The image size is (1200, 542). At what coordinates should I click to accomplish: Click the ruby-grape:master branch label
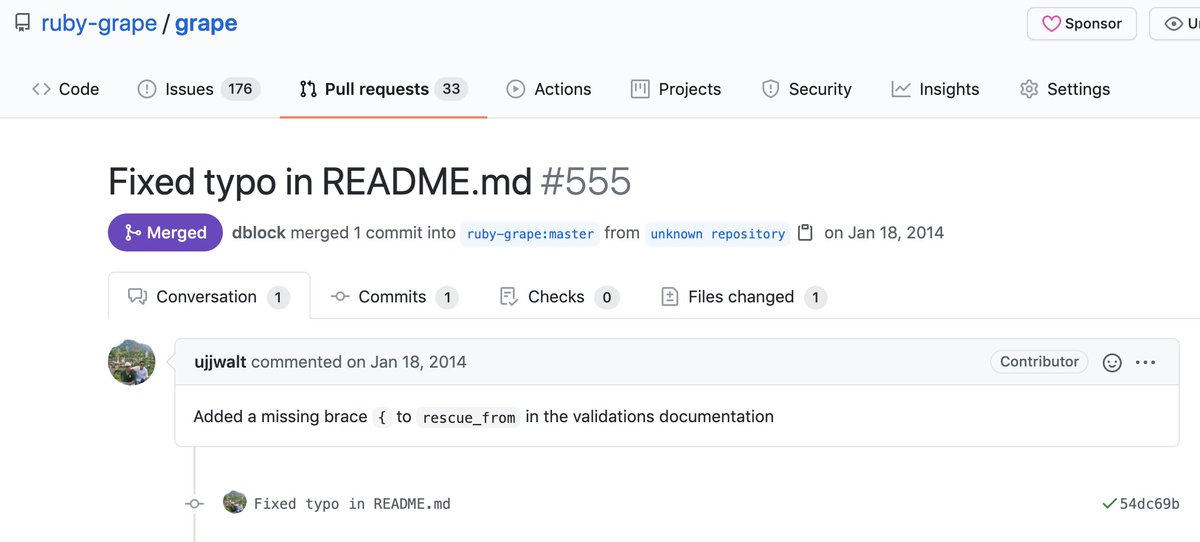tap(530, 234)
